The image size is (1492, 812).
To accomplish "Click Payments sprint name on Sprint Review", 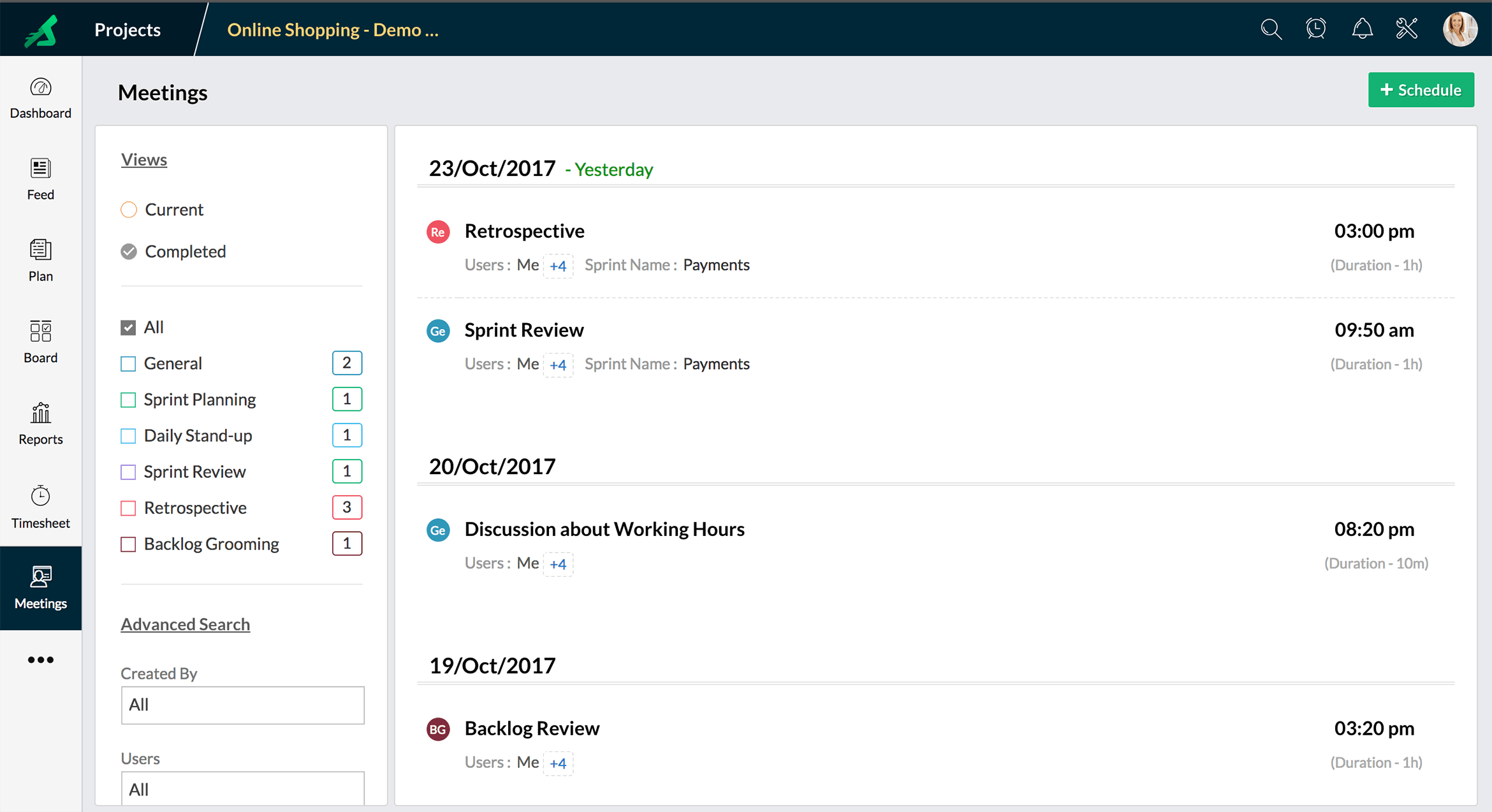I will coord(716,363).
